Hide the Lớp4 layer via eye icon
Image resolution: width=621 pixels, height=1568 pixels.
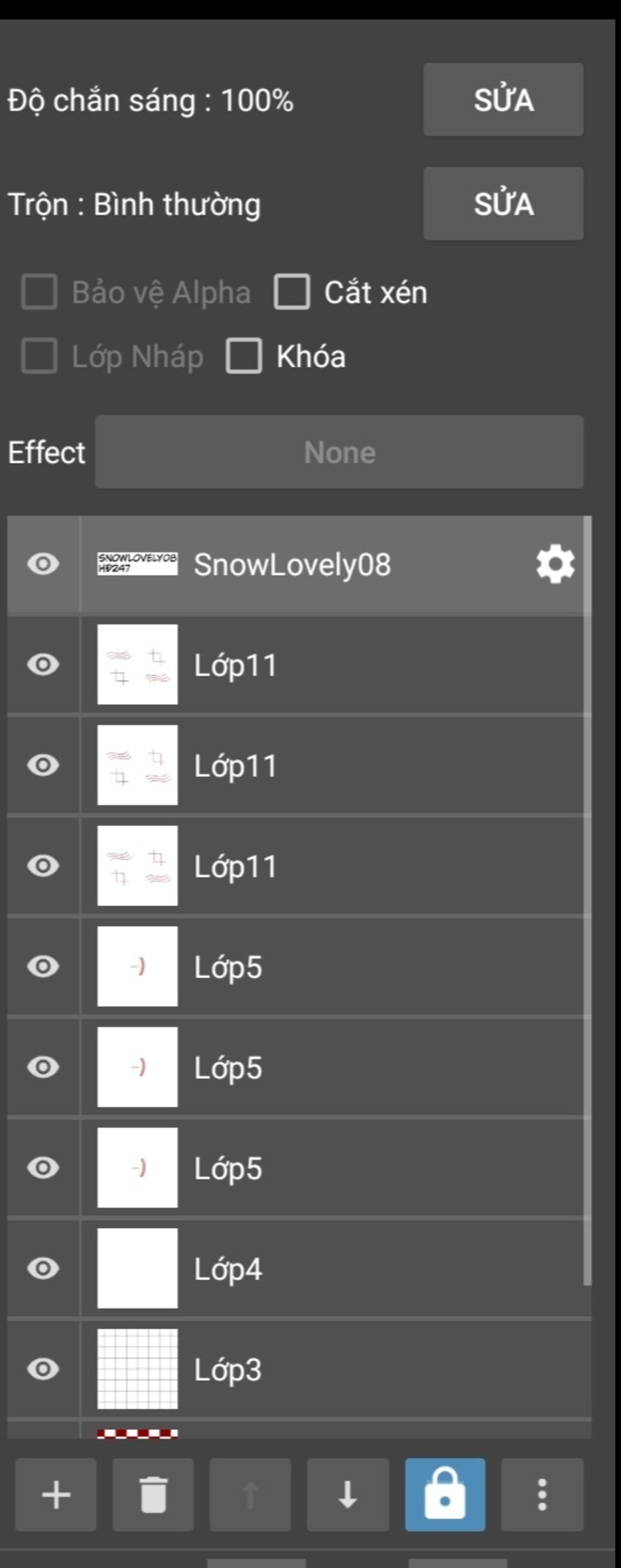point(43,1268)
